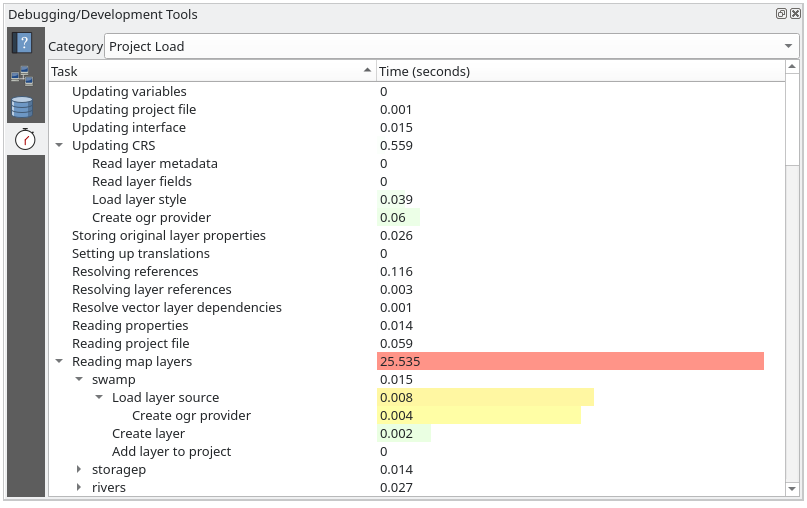Collapse the Load layer source node
Screen dimensions: 807x508
click(x=99, y=398)
